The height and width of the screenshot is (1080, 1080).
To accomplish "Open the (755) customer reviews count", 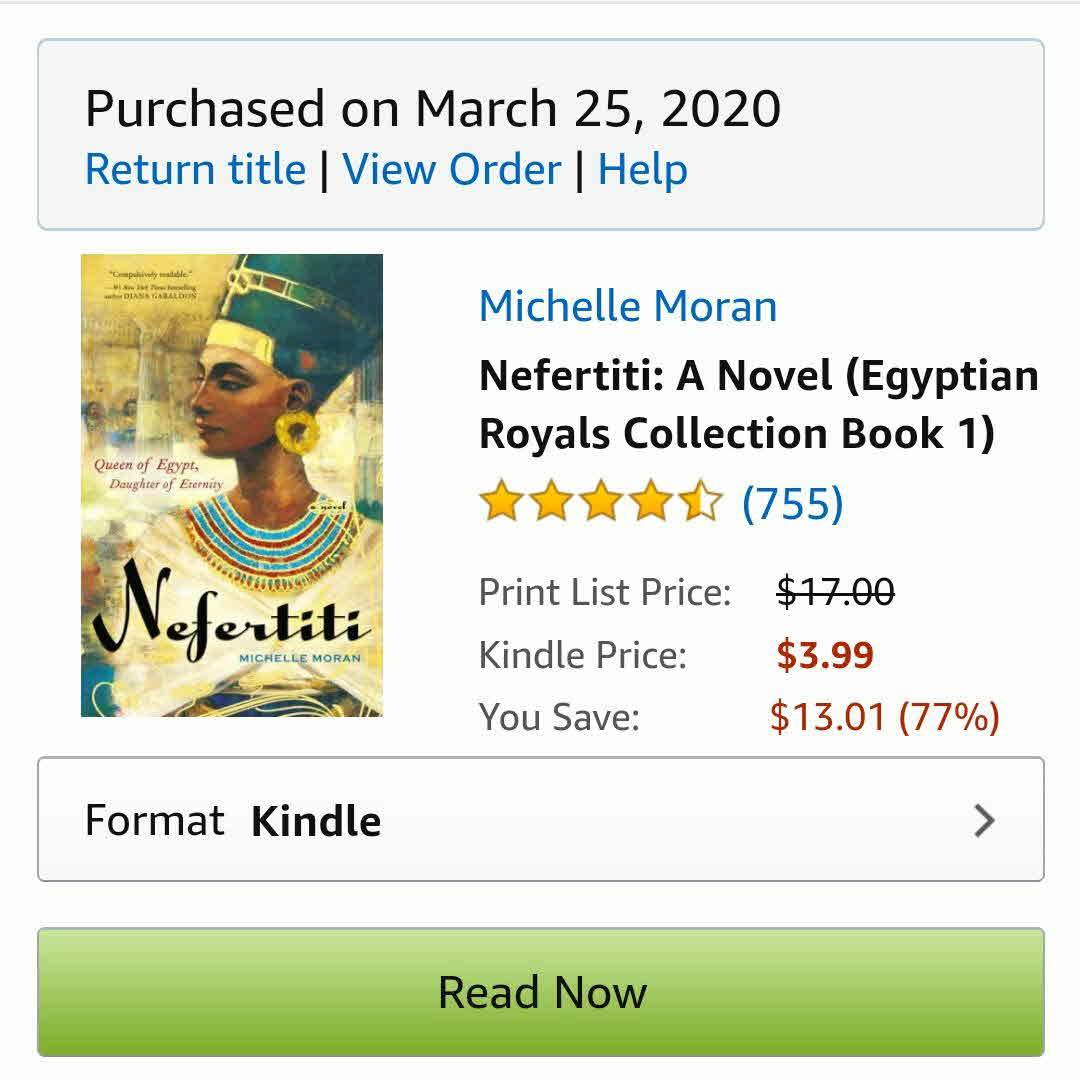I will coord(792,503).
